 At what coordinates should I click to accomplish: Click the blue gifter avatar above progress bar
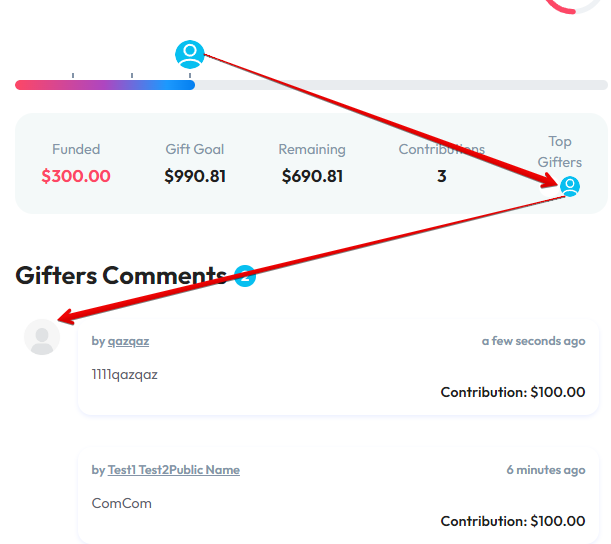[190, 55]
